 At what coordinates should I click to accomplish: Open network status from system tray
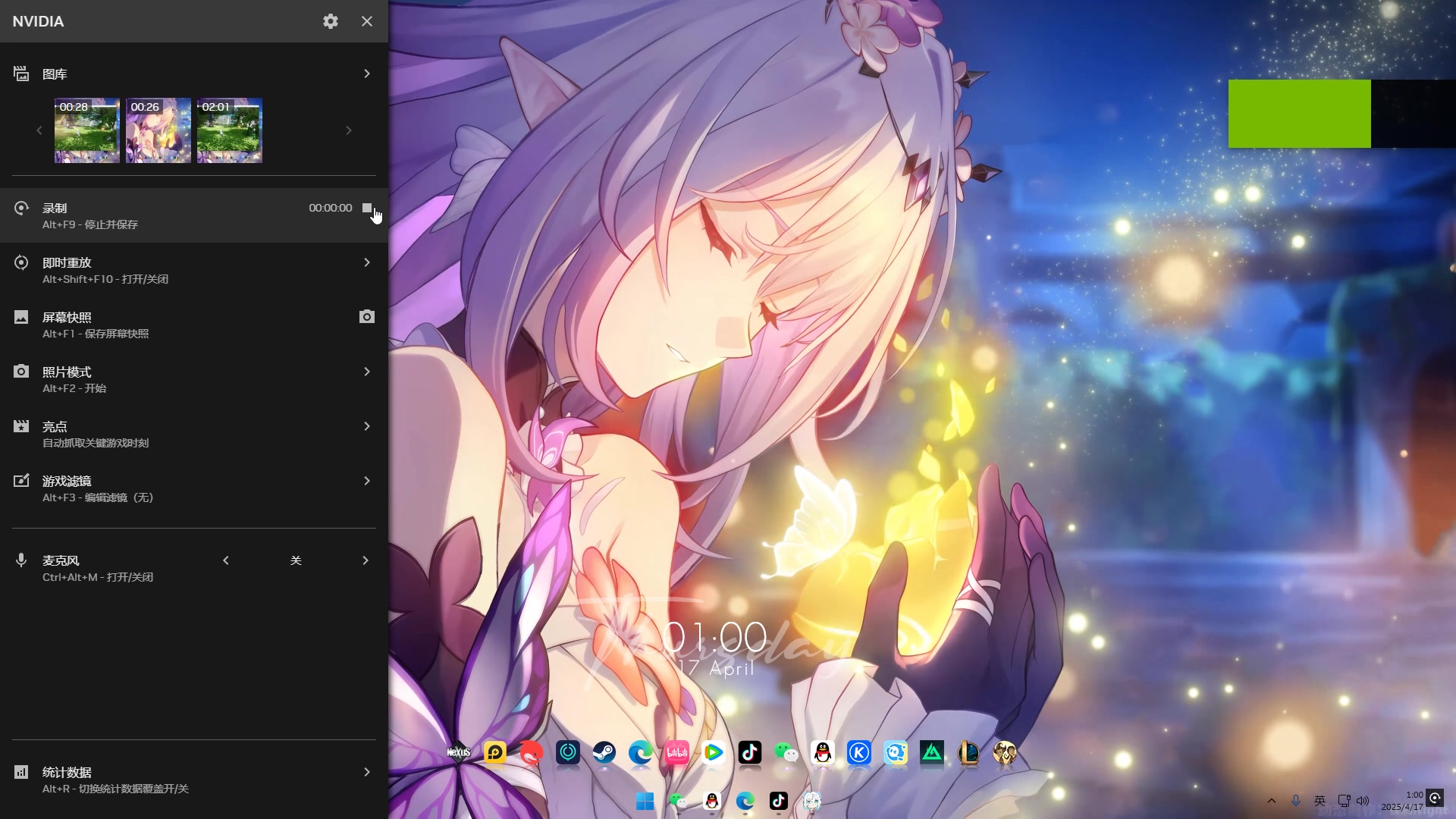[1344, 801]
